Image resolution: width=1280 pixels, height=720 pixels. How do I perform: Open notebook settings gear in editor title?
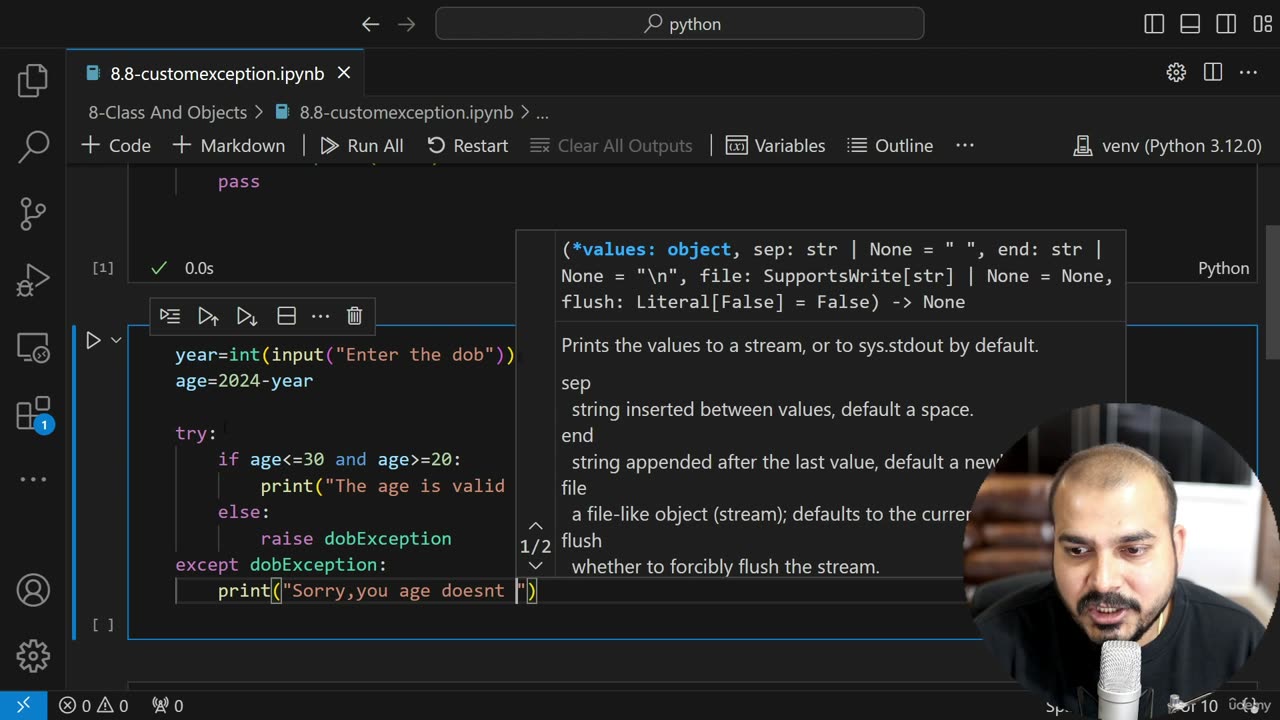click(x=1176, y=73)
